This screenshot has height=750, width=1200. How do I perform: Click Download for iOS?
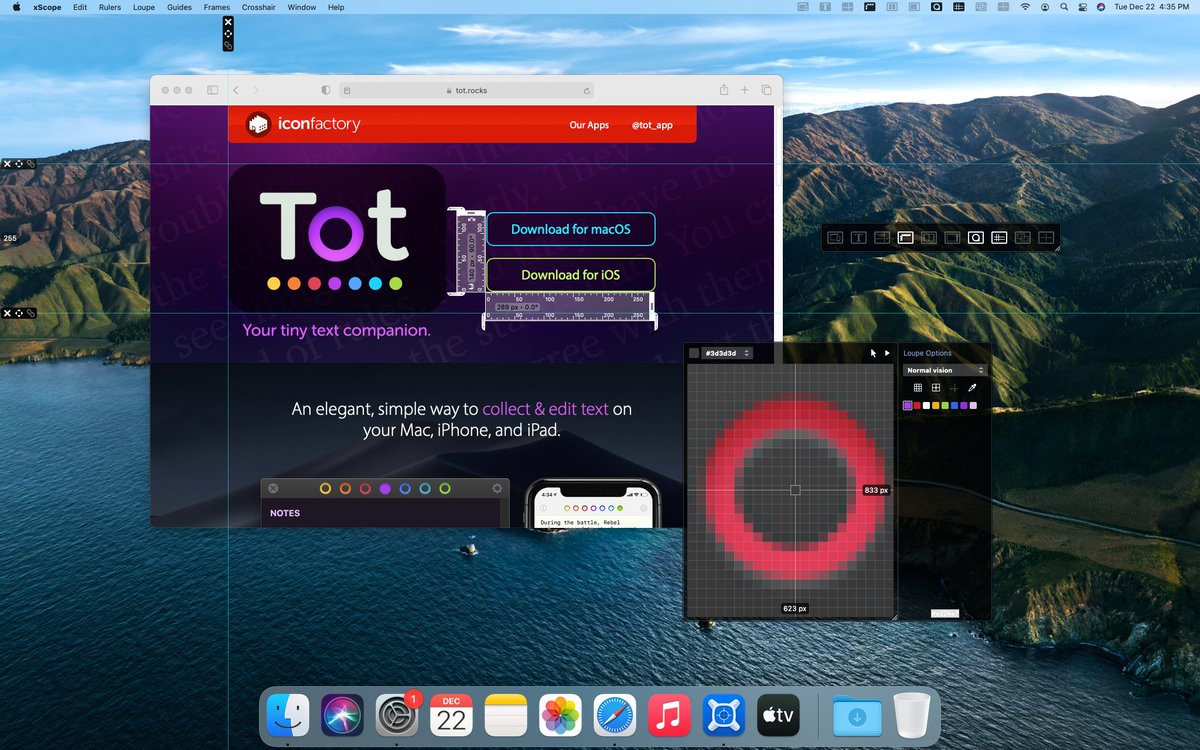click(x=571, y=275)
